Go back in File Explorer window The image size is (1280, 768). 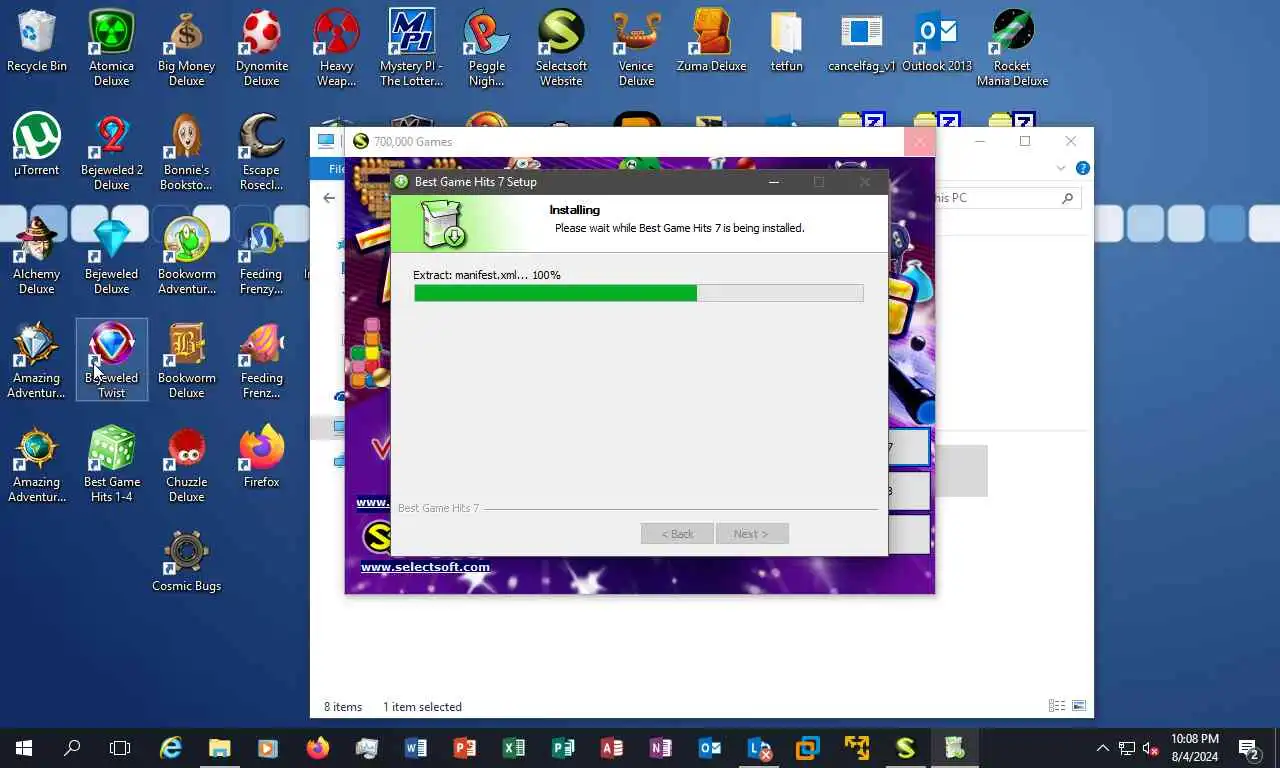[x=329, y=198]
